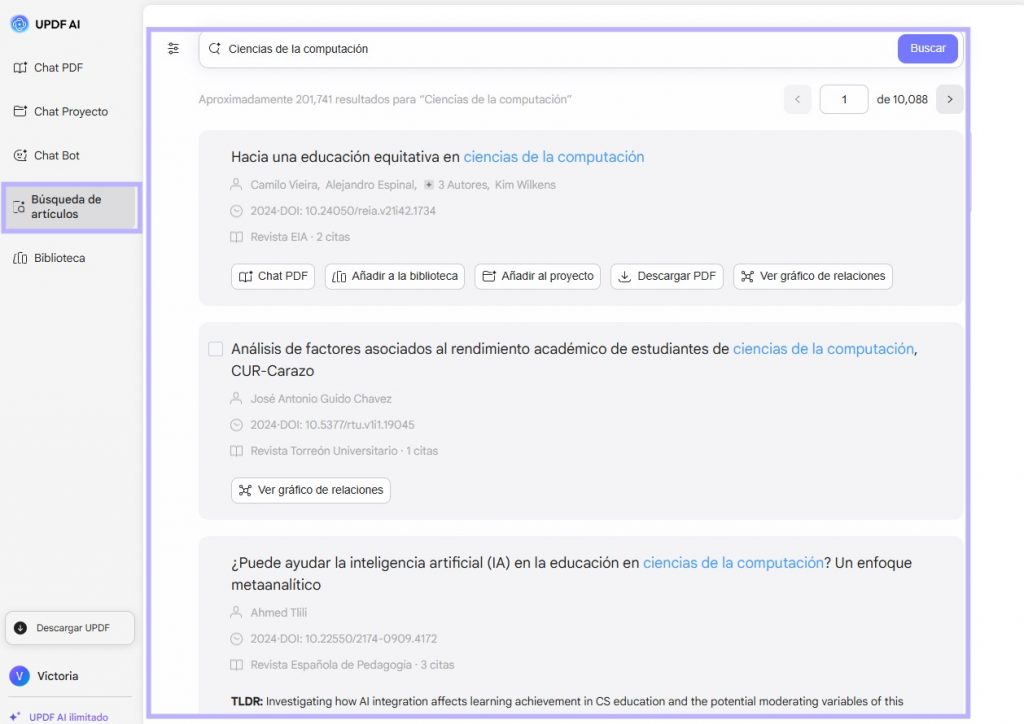Click Descargar PDF button
The height and width of the screenshot is (724, 1024).
[667, 276]
